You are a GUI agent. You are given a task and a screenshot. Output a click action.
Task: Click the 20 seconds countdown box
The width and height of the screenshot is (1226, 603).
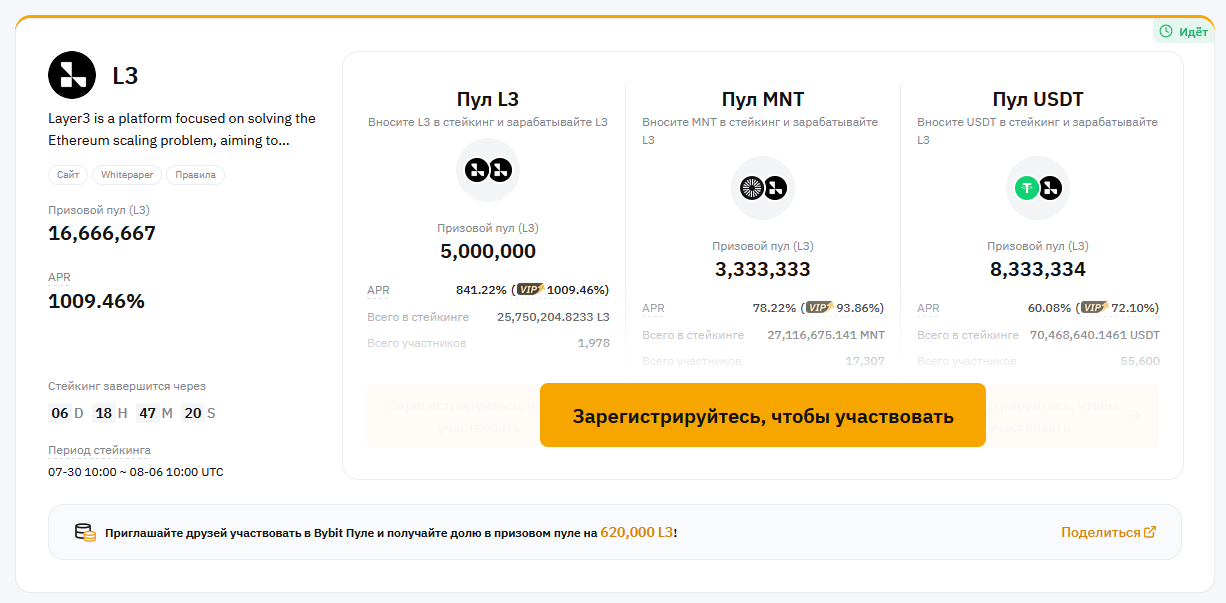coord(192,413)
